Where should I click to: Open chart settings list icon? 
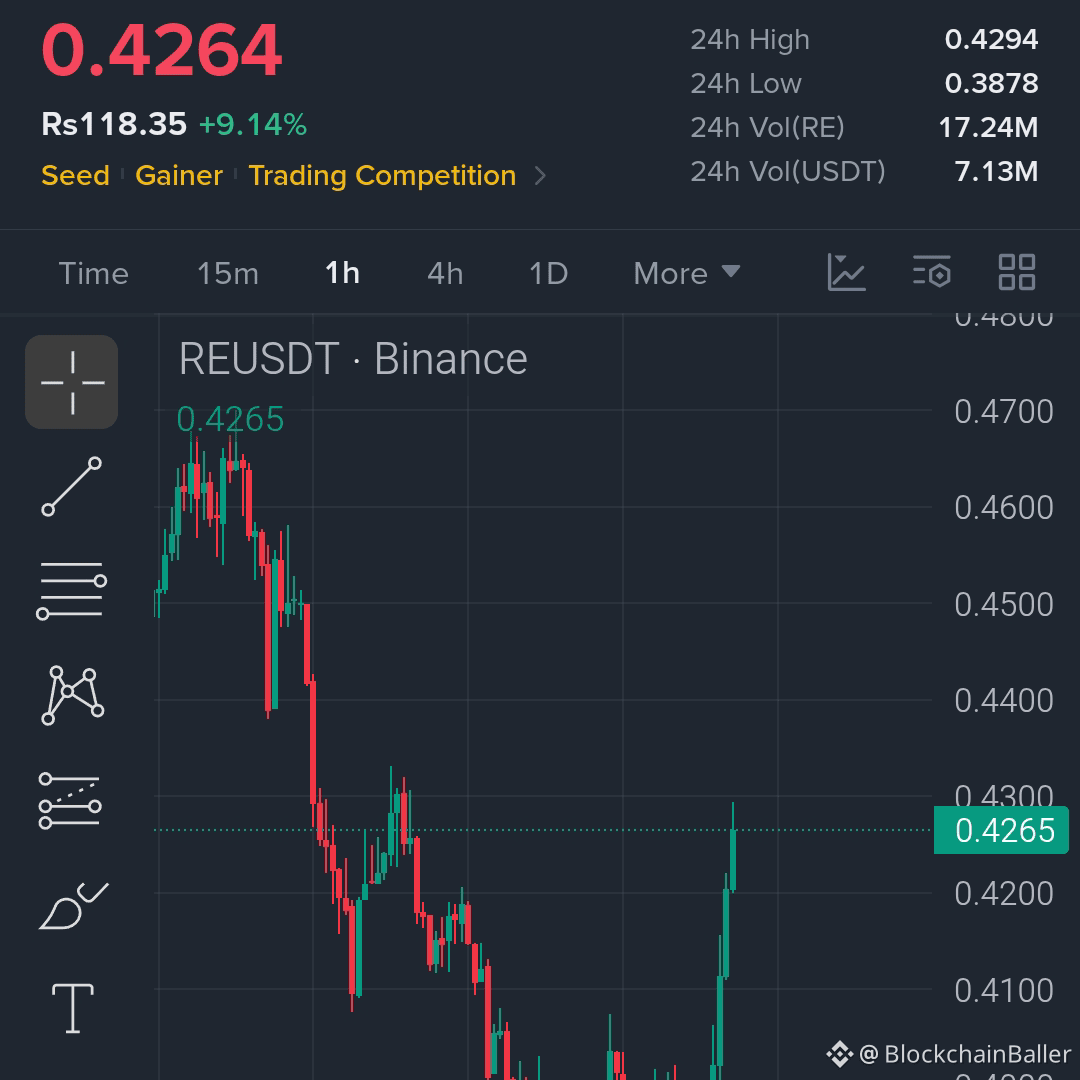point(932,271)
